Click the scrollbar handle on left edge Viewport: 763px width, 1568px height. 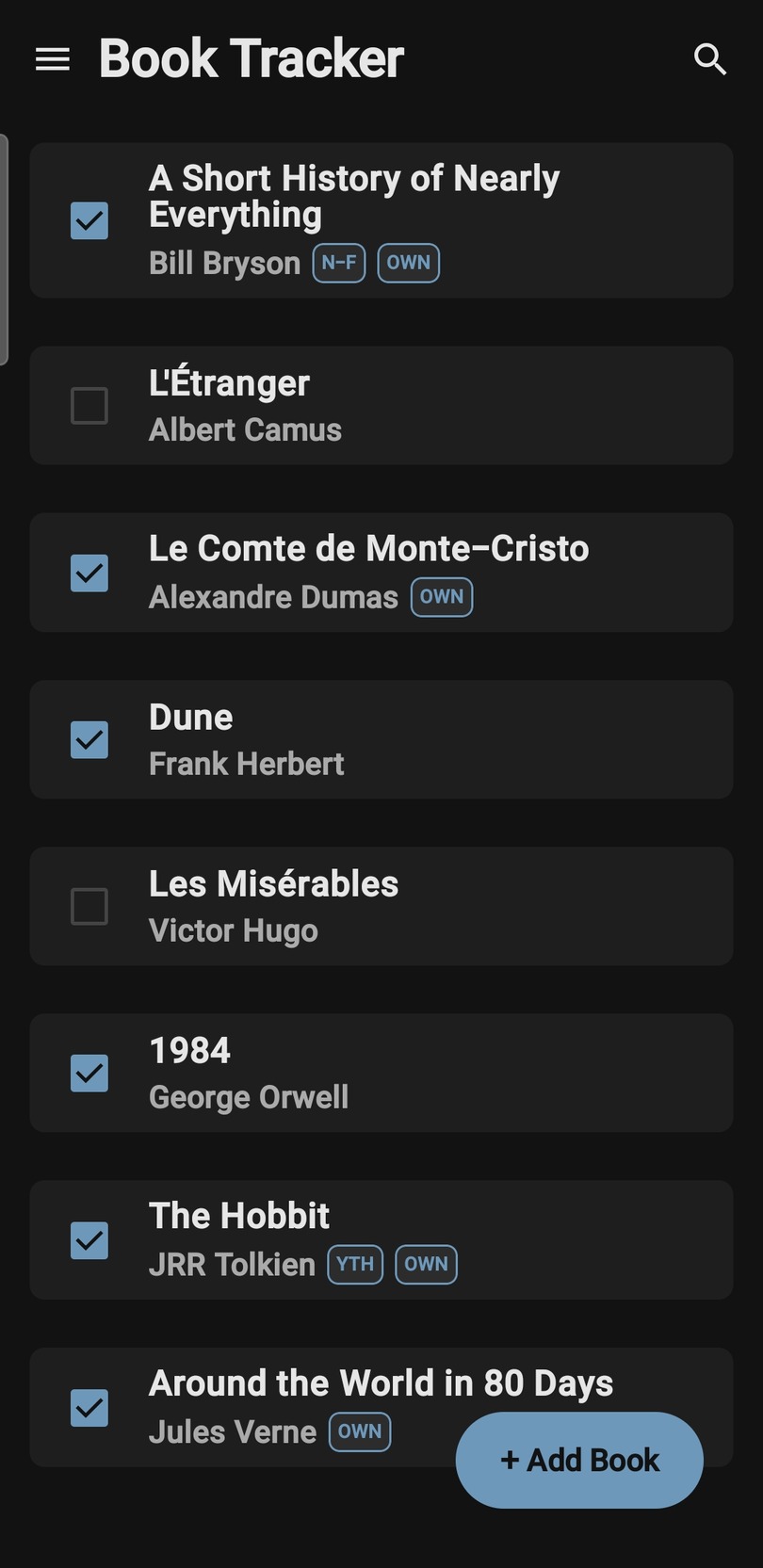(x=4, y=250)
